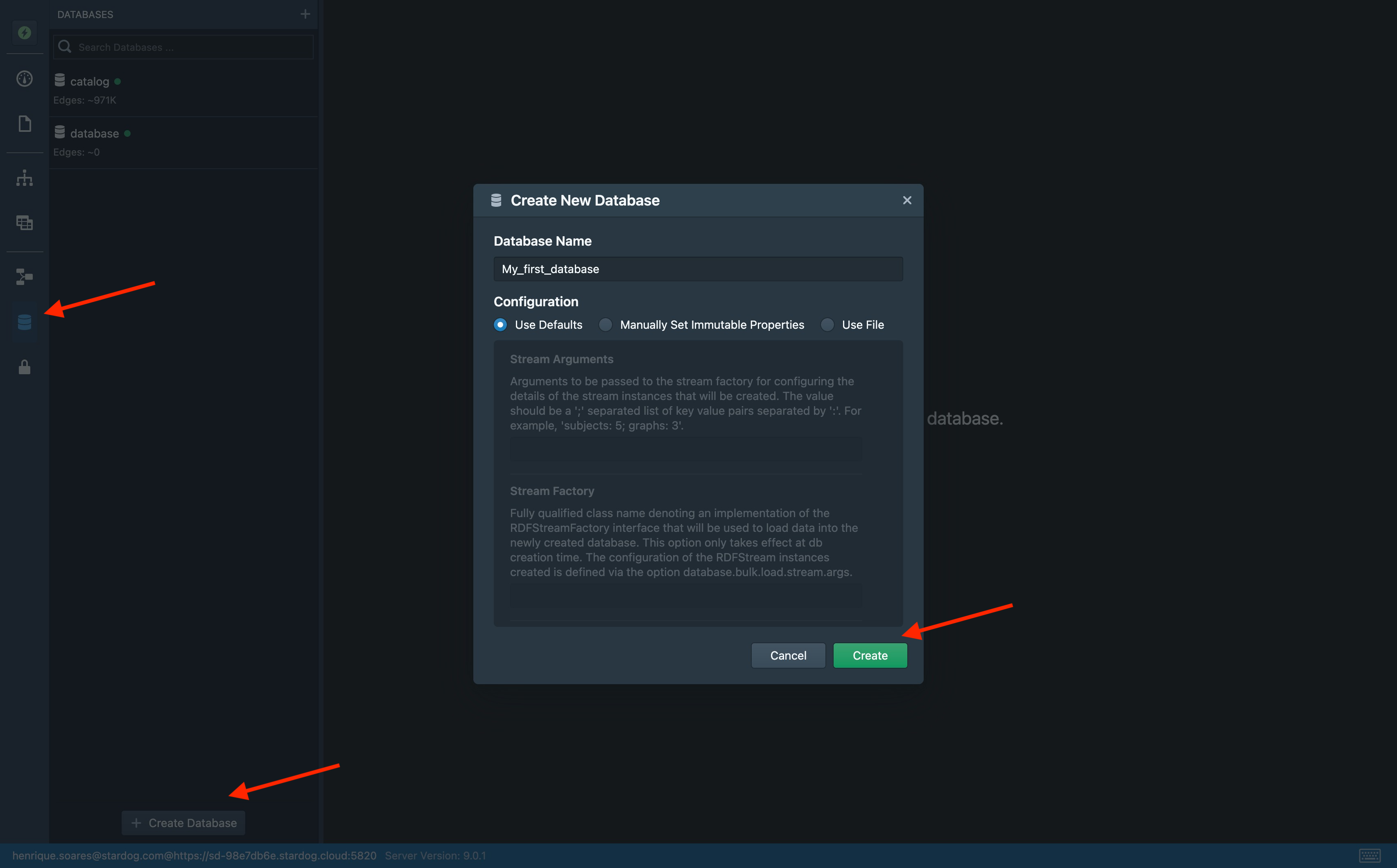Cancel the new database dialog
Image resolution: width=1397 pixels, height=868 pixels.
click(787, 656)
